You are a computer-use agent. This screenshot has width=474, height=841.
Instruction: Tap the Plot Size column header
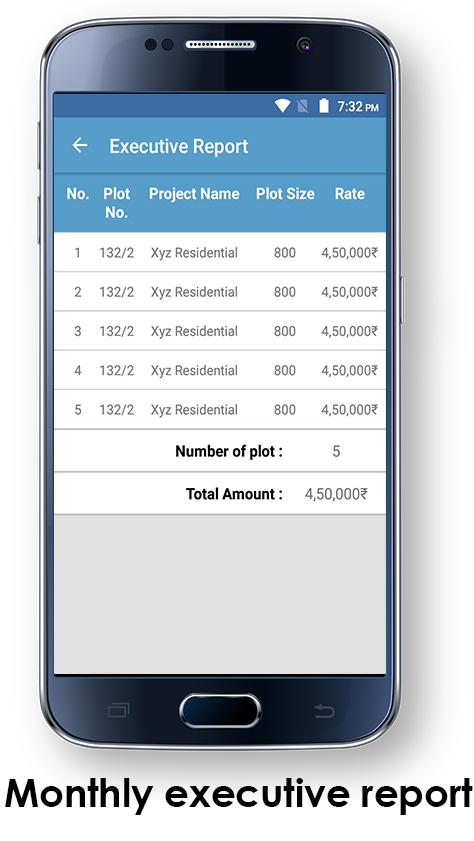[x=285, y=194]
